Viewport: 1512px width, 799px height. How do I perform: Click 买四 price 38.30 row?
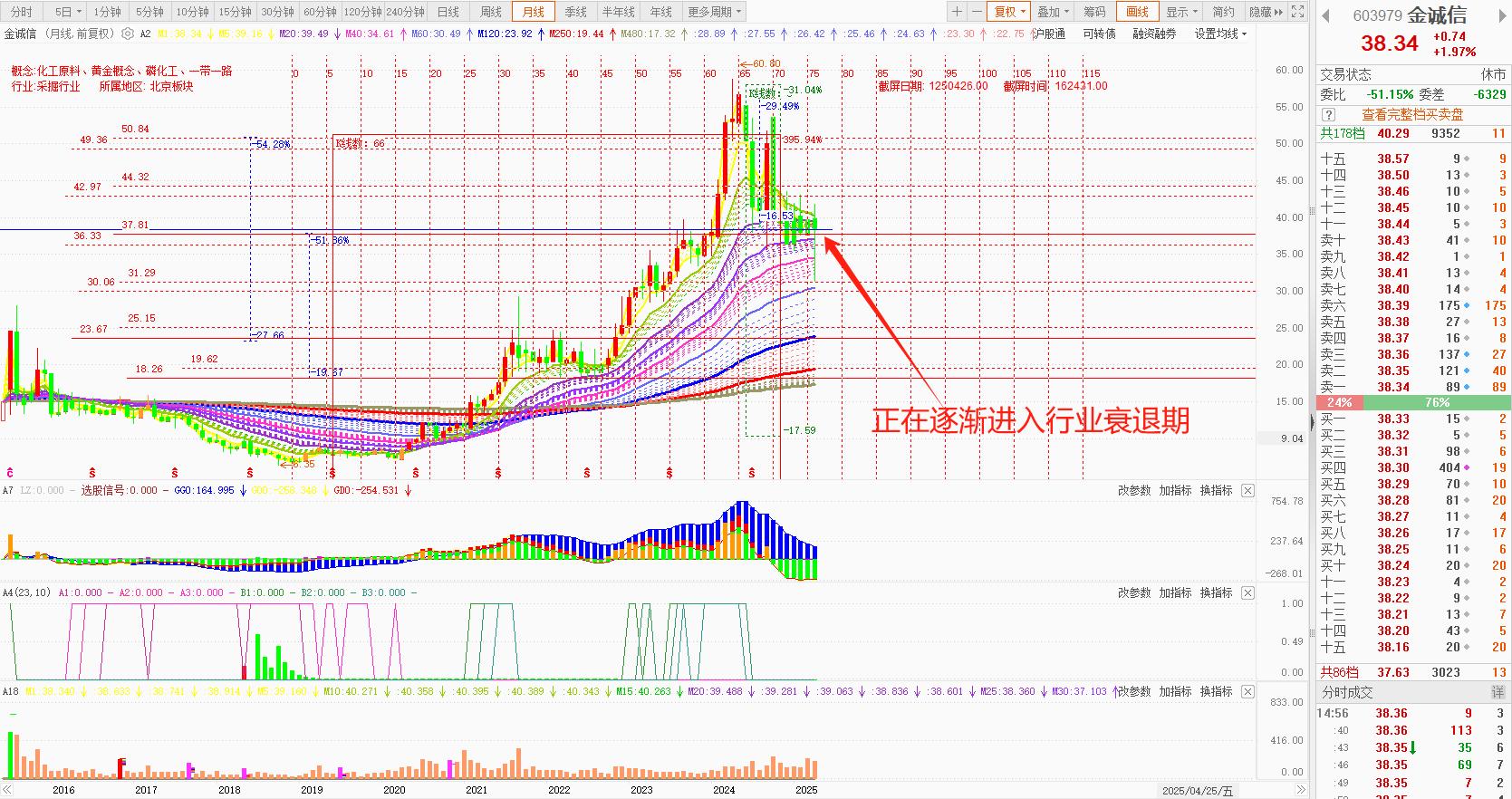pyautogui.click(x=1413, y=467)
